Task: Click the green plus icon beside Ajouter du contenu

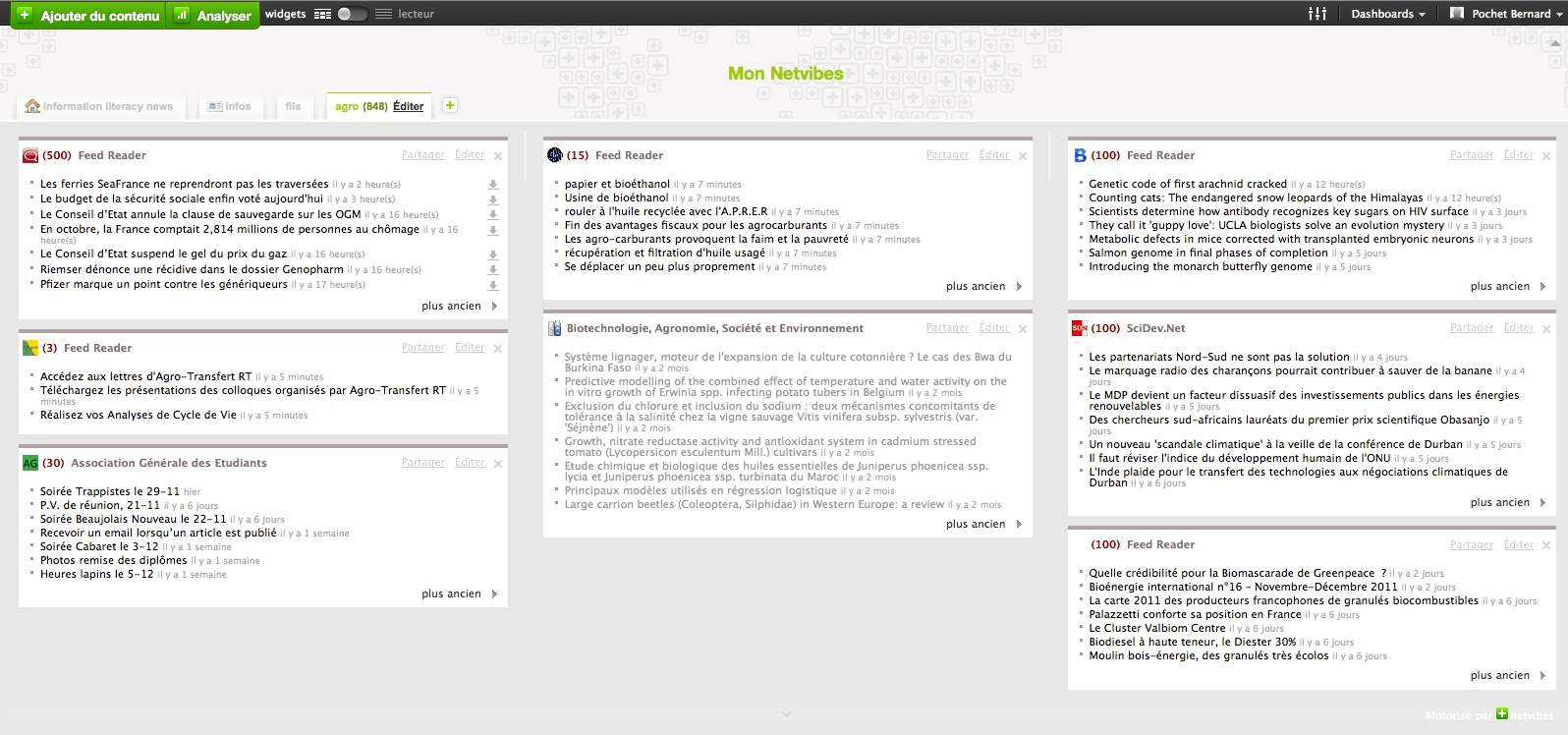Action: 25,15
